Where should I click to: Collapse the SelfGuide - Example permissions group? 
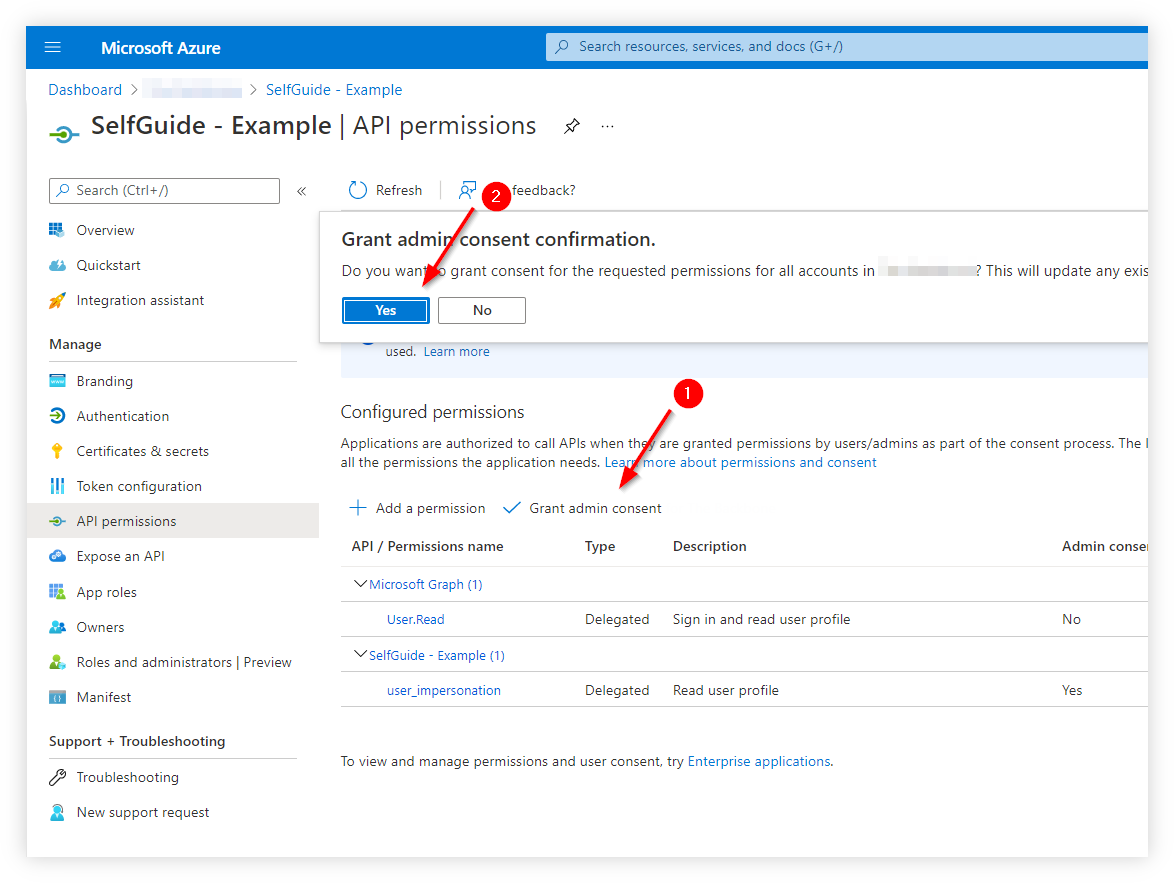[x=360, y=655]
